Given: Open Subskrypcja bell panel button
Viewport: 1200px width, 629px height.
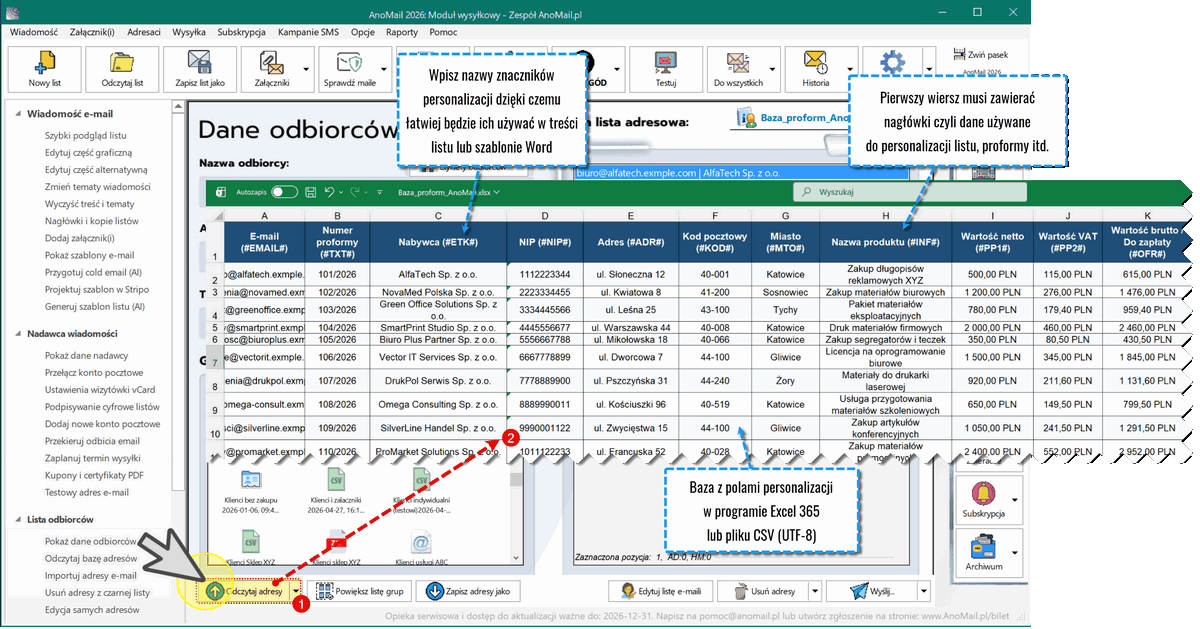Looking at the screenshot, I should coord(983,498).
